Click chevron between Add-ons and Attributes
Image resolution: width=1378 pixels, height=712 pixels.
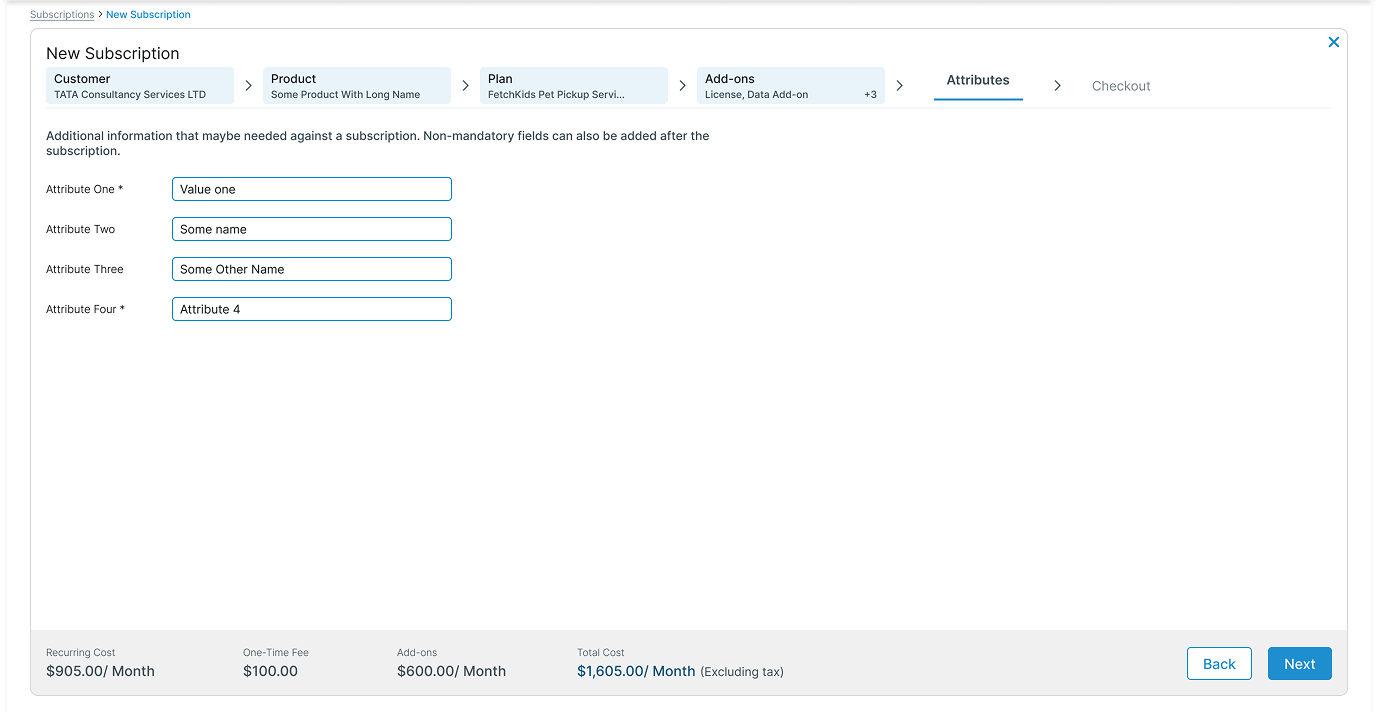click(900, 86)
